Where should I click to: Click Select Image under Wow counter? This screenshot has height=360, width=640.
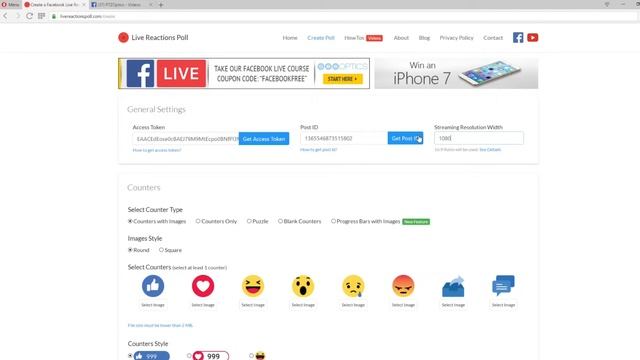tap(303, 305)
